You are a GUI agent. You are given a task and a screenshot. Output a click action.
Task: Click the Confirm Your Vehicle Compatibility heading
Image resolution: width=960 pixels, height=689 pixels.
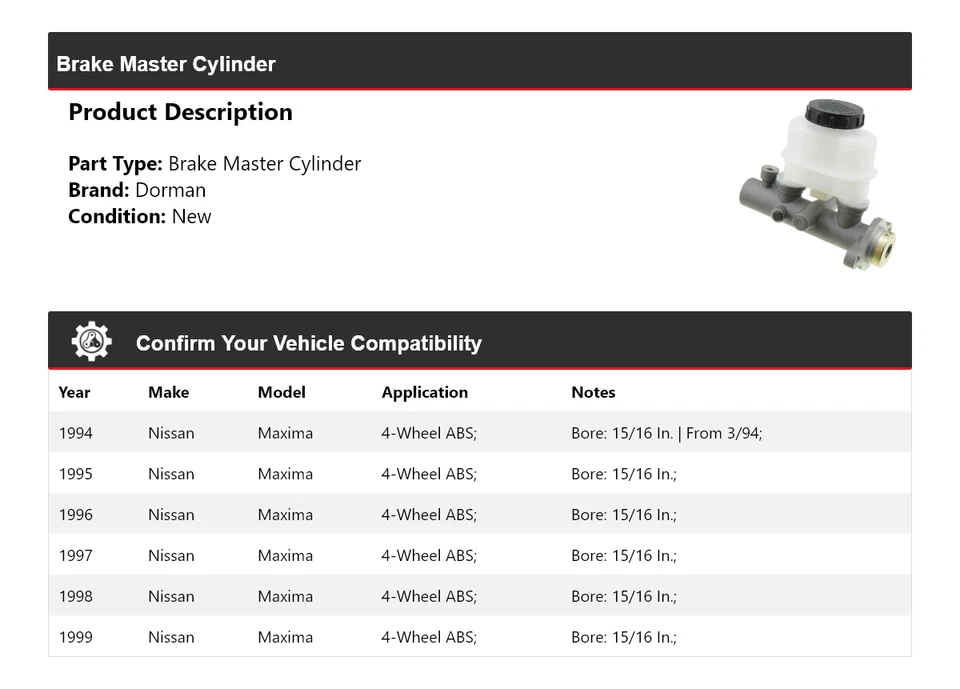click(x=308, y=343)
